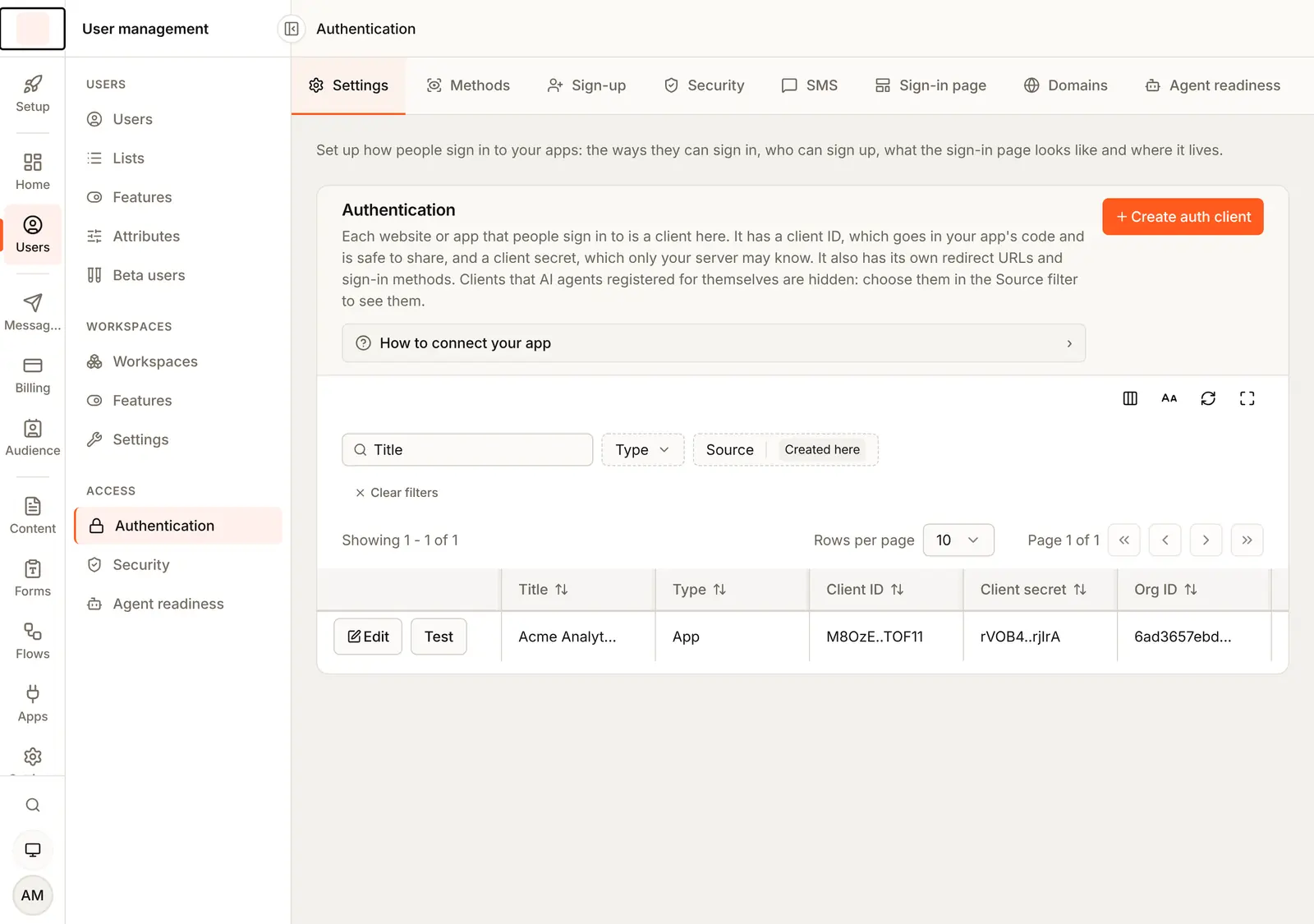The image size is (1314, 924).
Task: Switch to the Methods tab
Action: pos(468,85)
